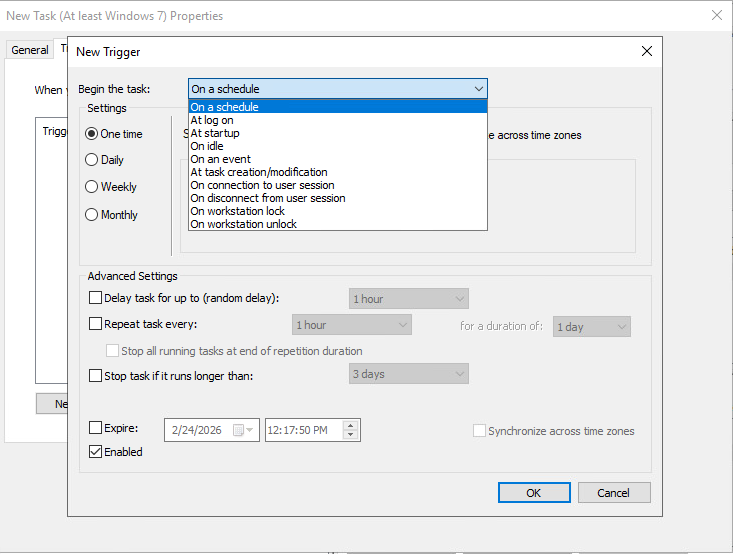The width and height of the screenshot is (733, 554).
Task: Open the Repeat task every 1 hour dropdown
Action: click(352, 325)
